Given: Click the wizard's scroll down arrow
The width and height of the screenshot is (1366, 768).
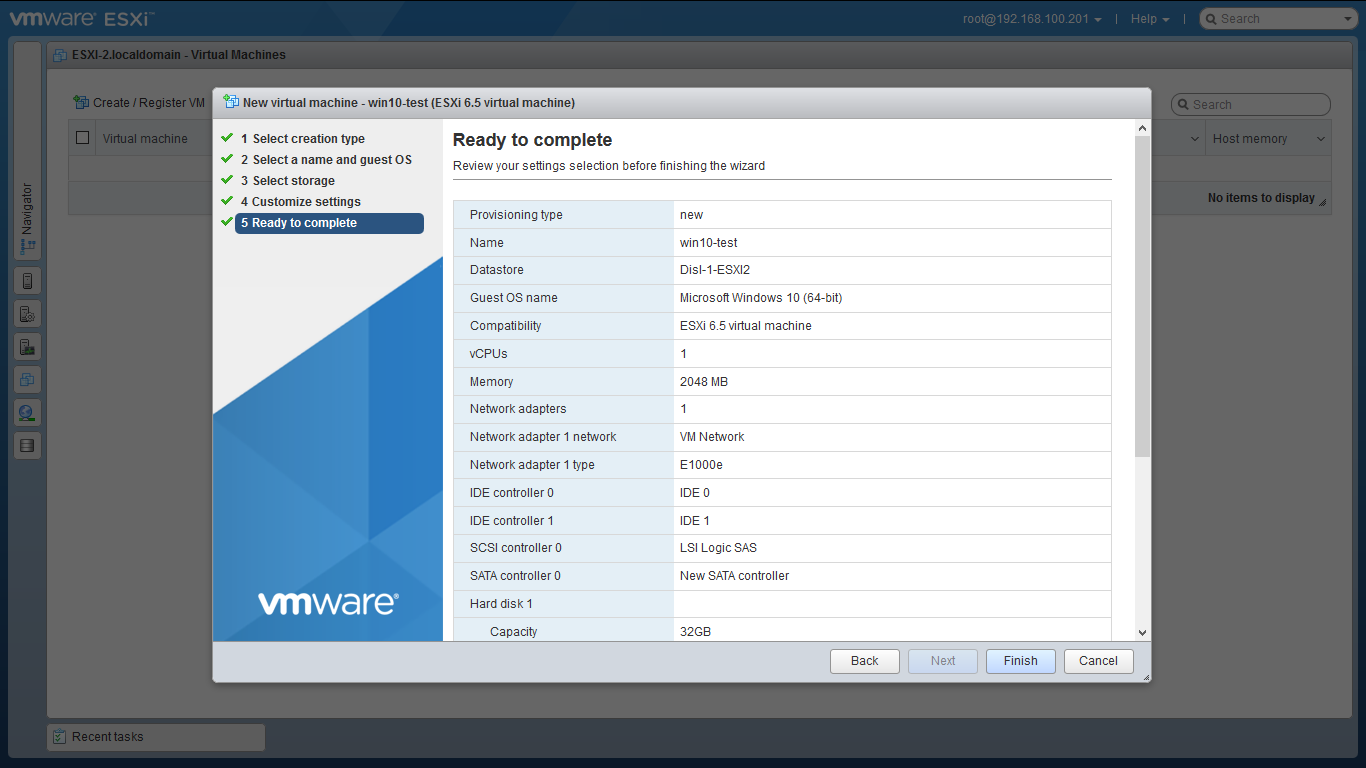Looking at the screenshot, I should click(1142, 632).
